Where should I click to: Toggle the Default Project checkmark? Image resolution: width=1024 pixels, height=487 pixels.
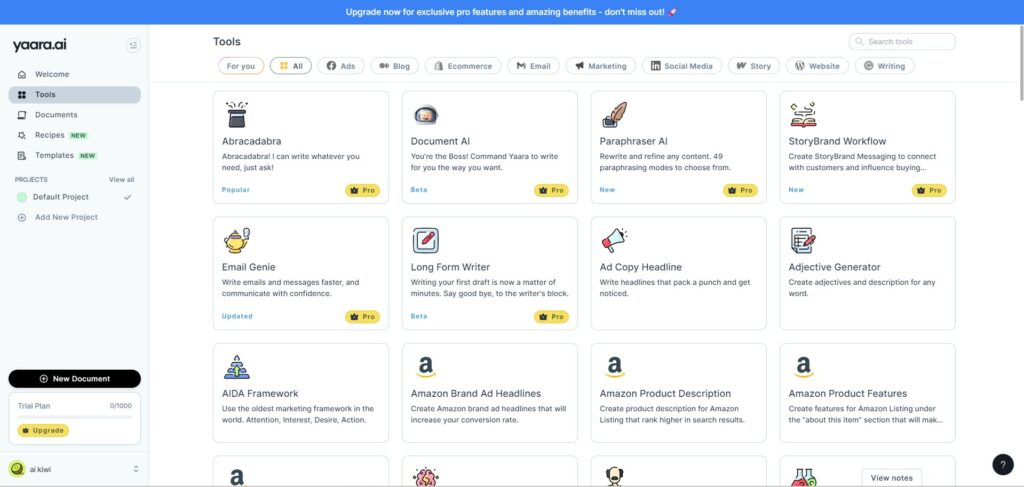[127, 197]
